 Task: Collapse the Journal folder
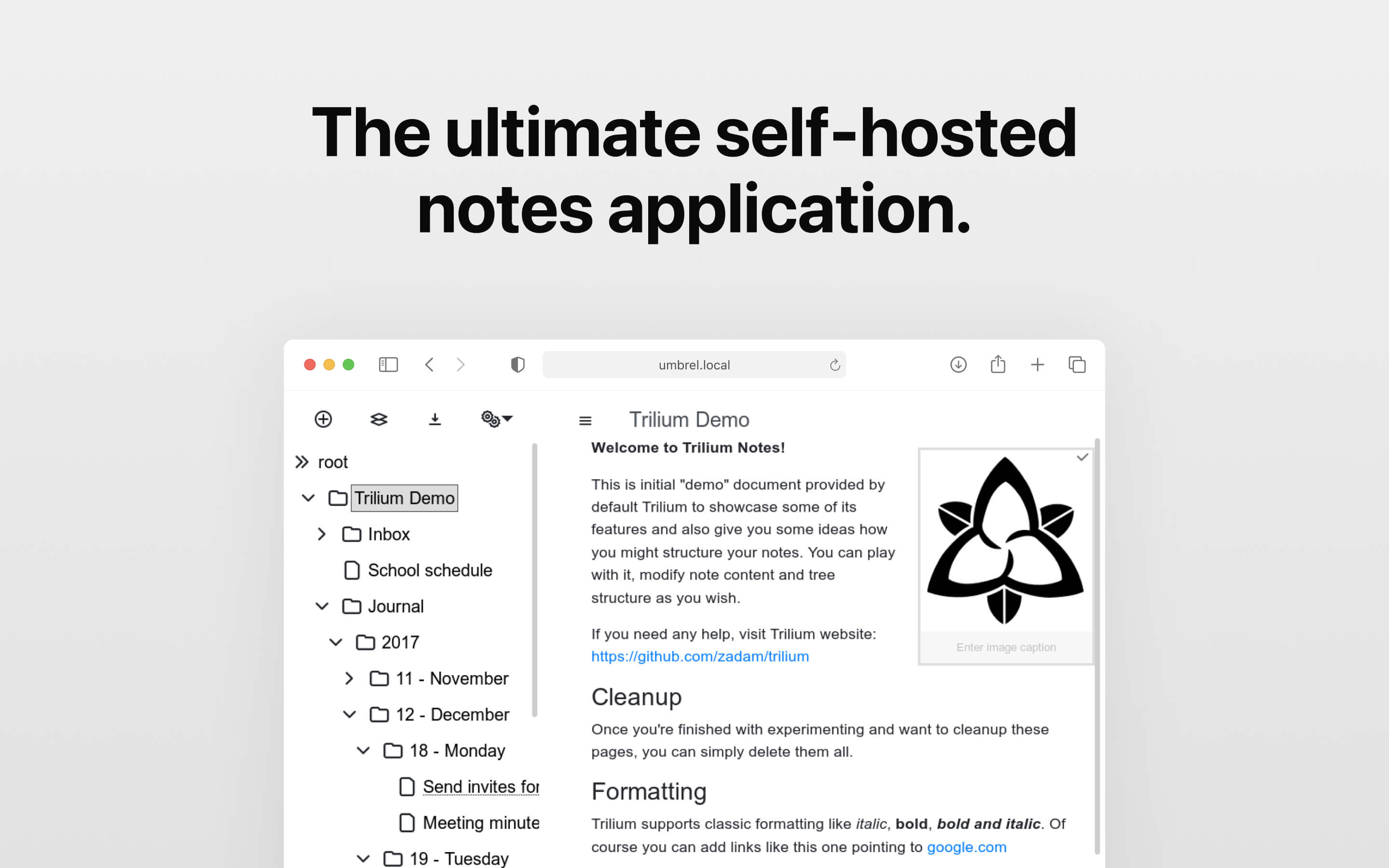coord(321,606)
